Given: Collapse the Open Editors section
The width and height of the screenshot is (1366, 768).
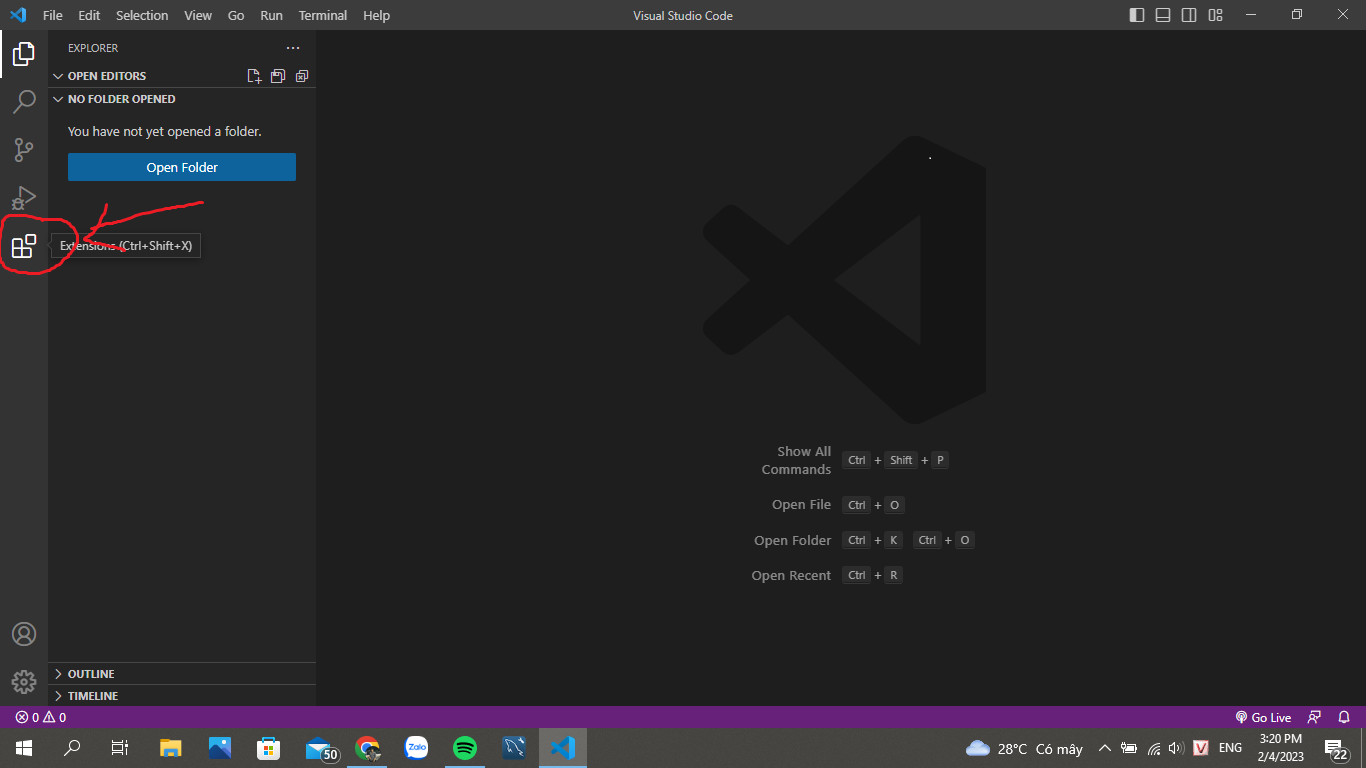Looking at the screenshot, I should pyautogui.click(x=58, y=76).
